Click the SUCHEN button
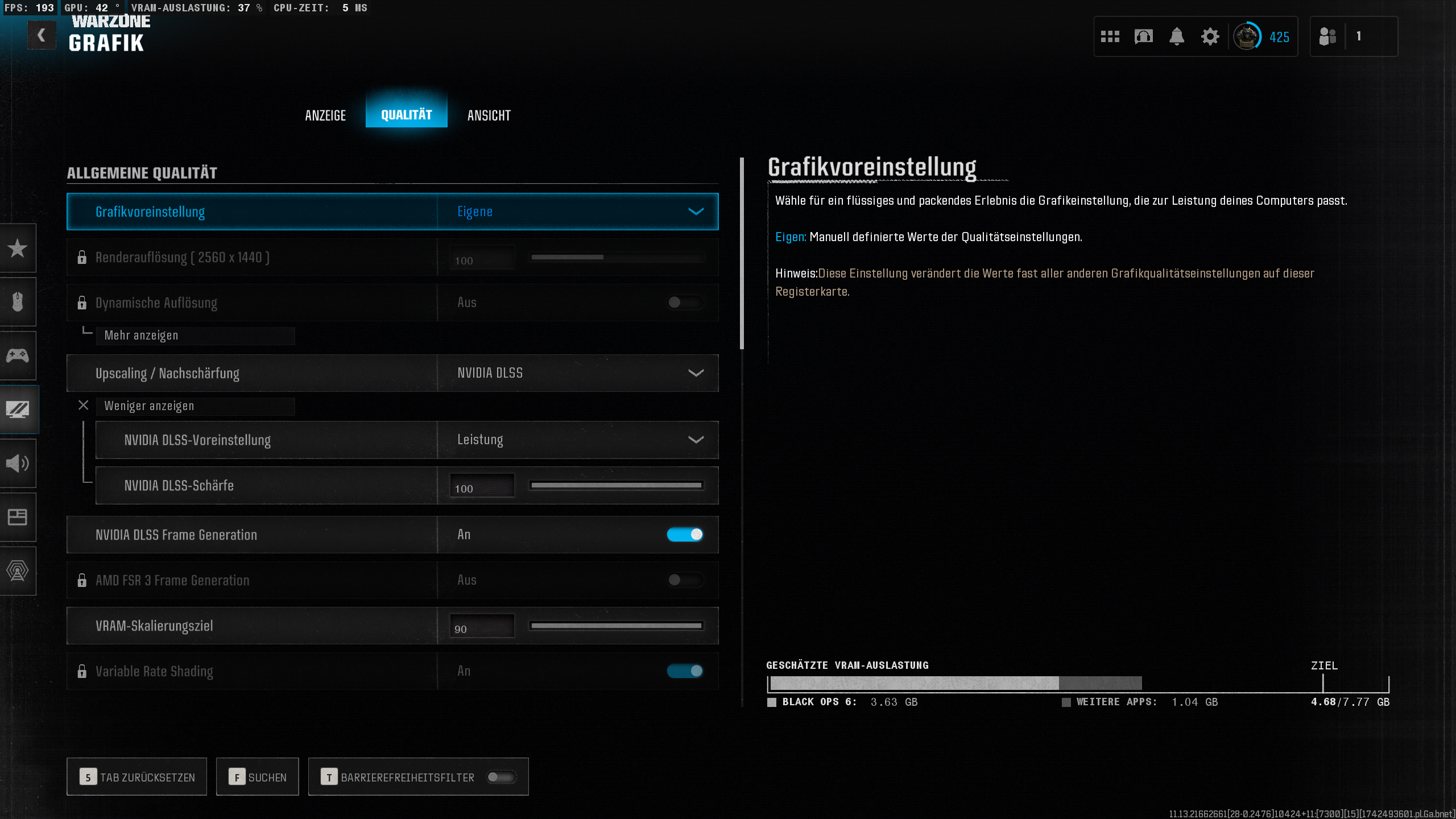Screen dimensions: 1456x819 pos(257,777)
